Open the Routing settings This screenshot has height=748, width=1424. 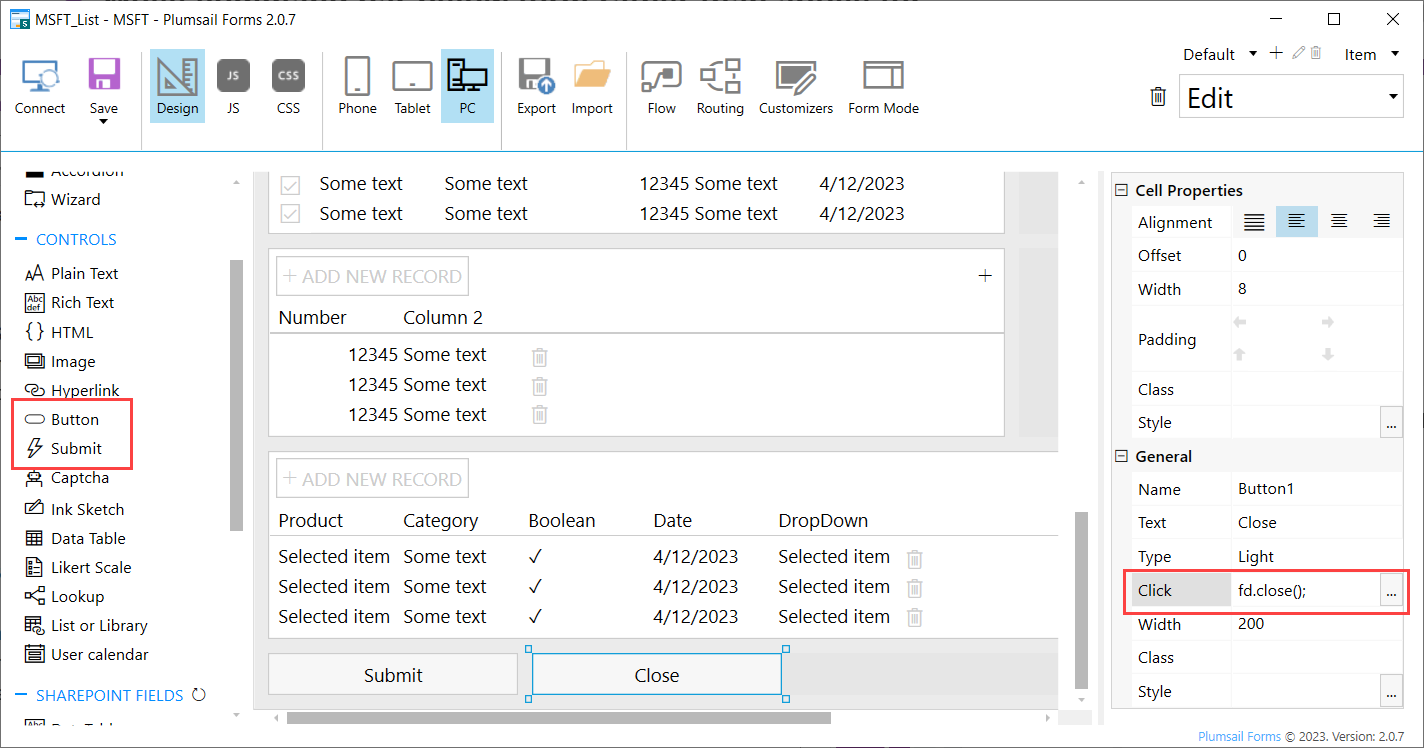[720, 86]
